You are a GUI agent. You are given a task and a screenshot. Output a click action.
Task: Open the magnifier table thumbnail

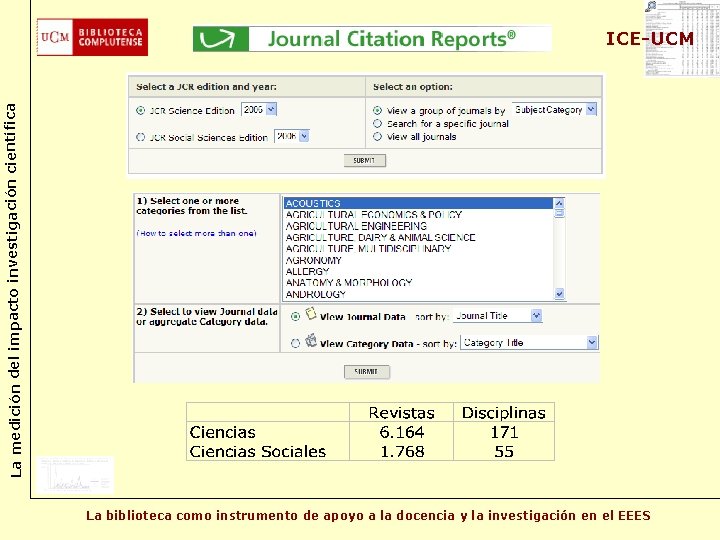click(682, 38)
